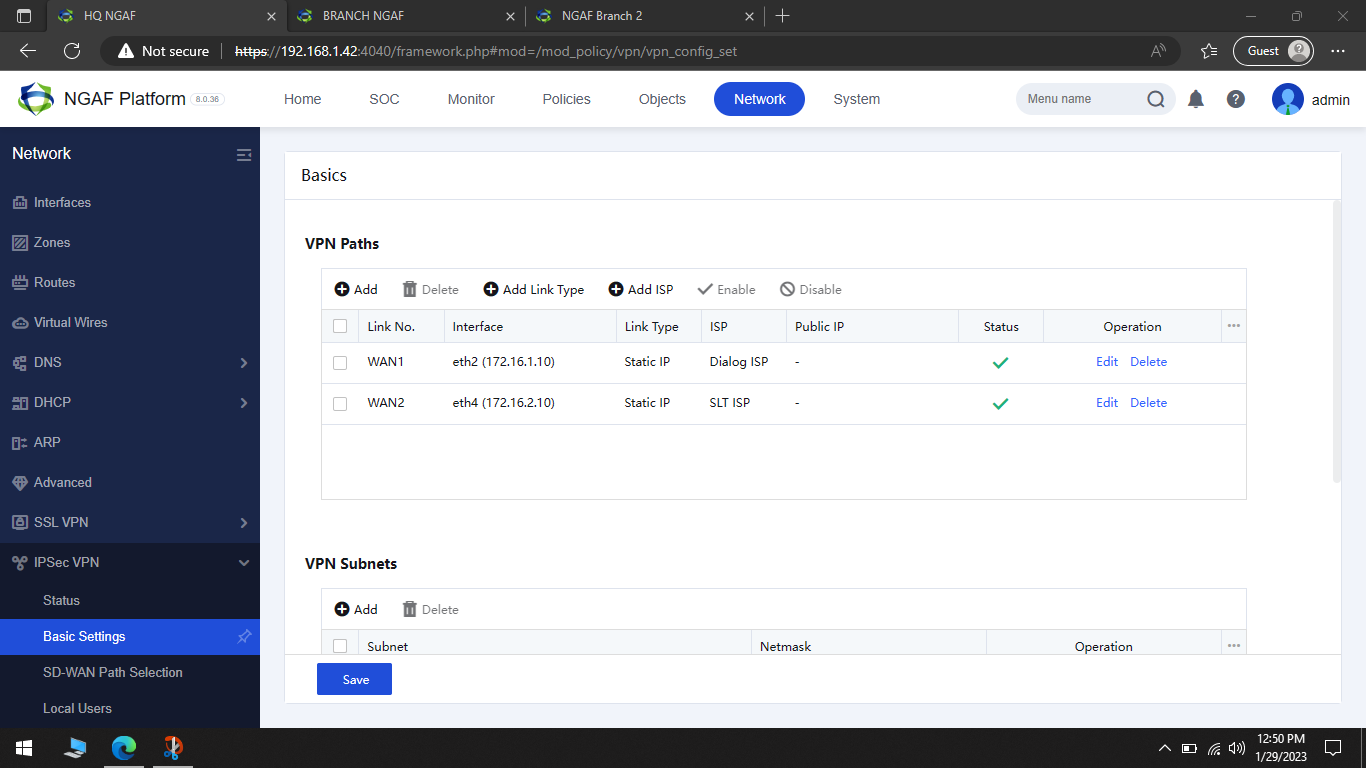
Task: Edit the WAN1 VPN path
Action: [1106, 361]
